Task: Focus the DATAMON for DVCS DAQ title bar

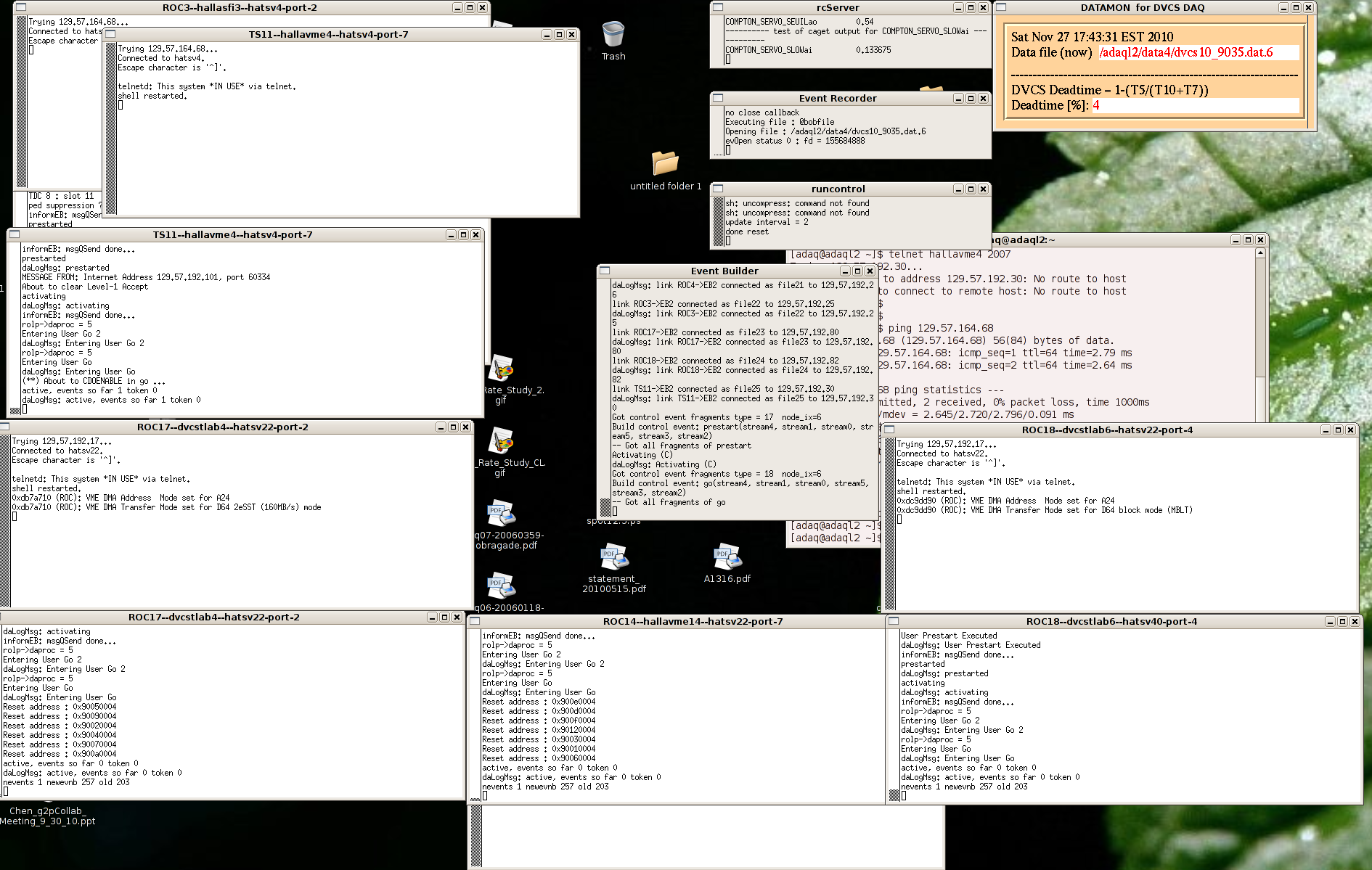Action: (x=1142, y=7)
